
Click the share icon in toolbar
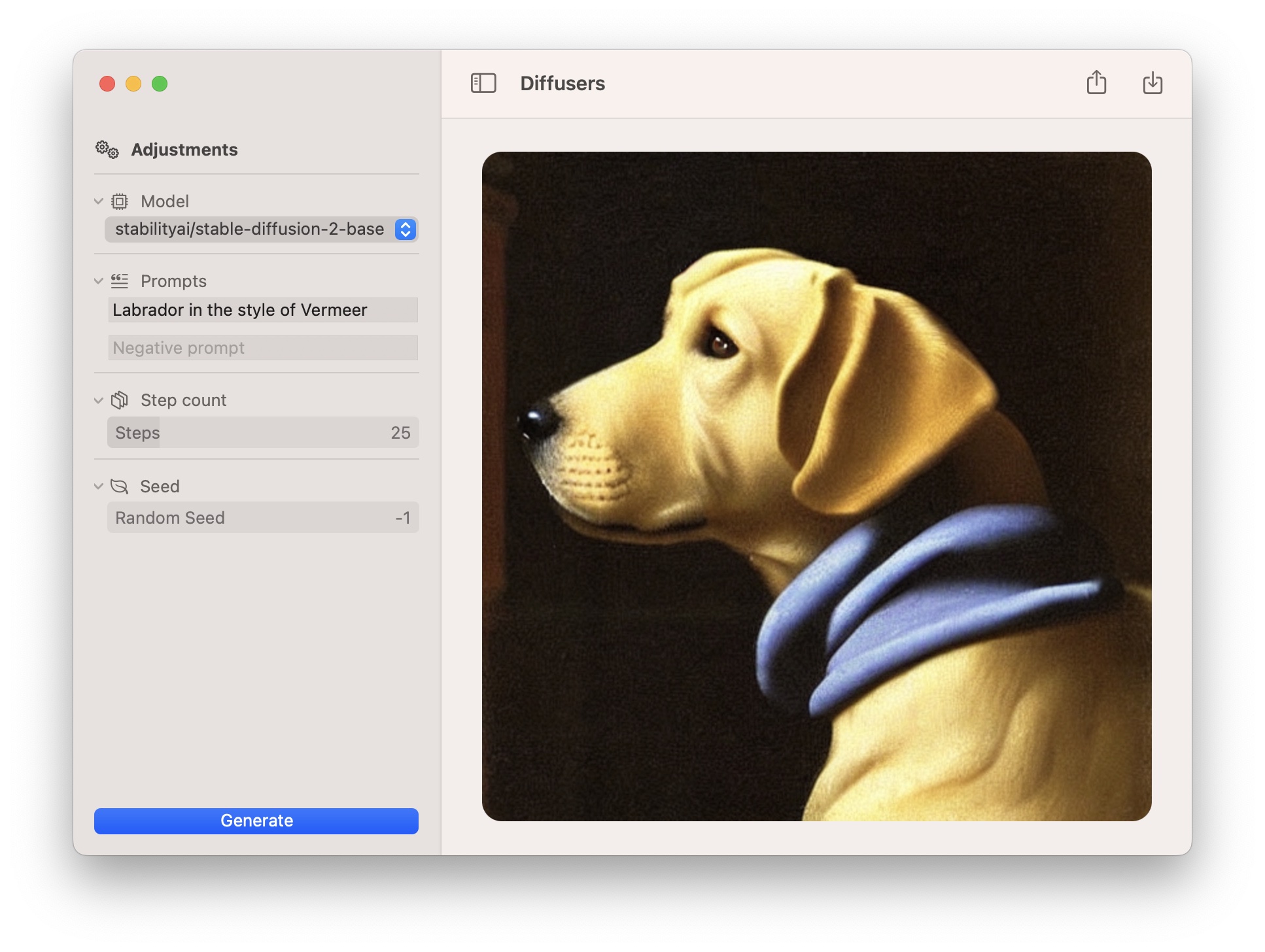(x=1096, y=83)
